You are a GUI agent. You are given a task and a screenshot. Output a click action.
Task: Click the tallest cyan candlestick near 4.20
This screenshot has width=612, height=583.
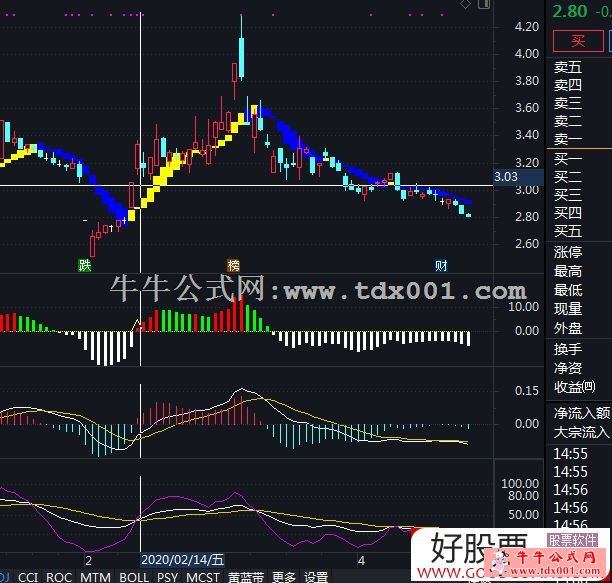pos(241,58)
